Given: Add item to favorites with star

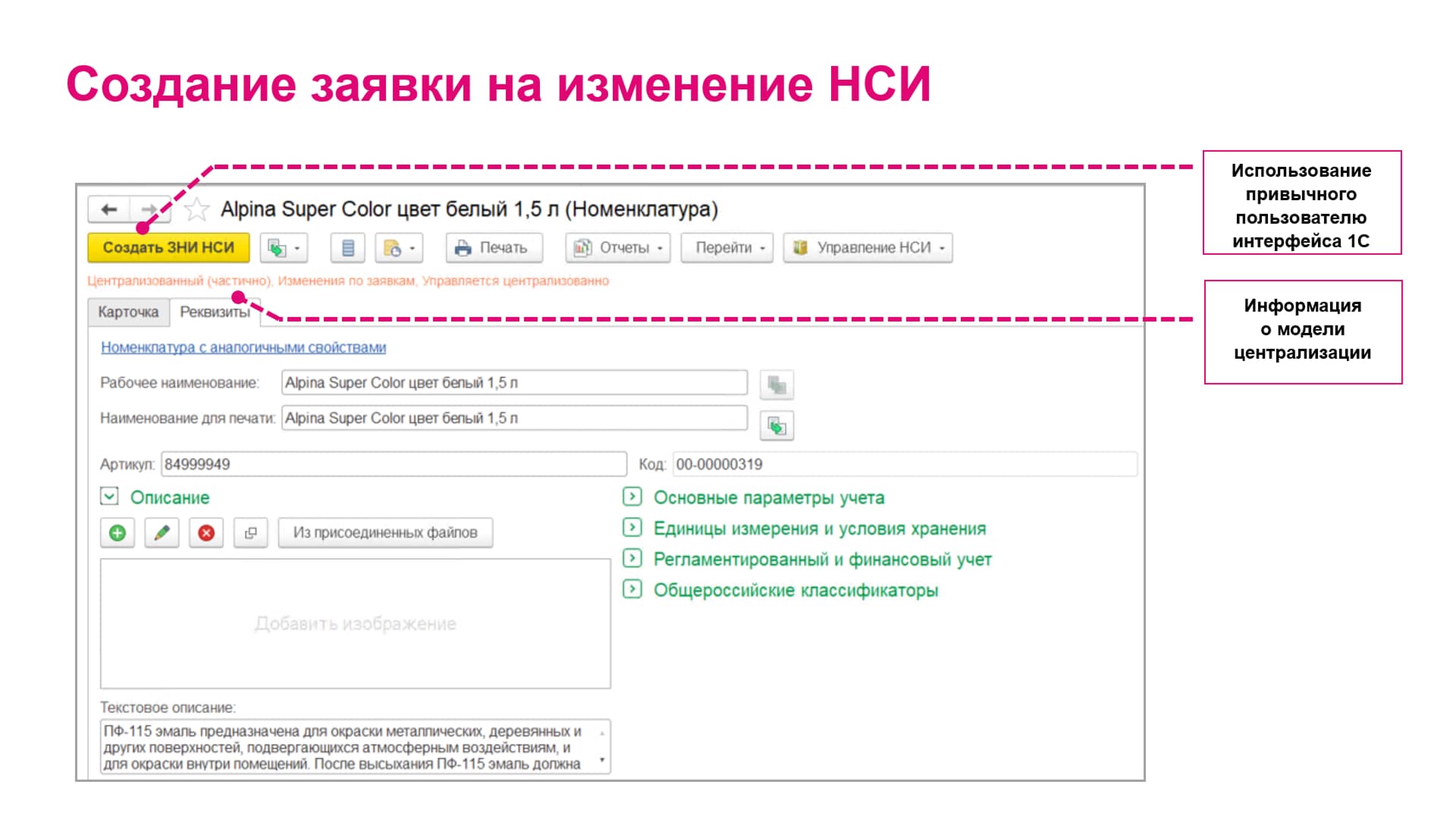Looking at the screenshot, I should tap(196, 209).
